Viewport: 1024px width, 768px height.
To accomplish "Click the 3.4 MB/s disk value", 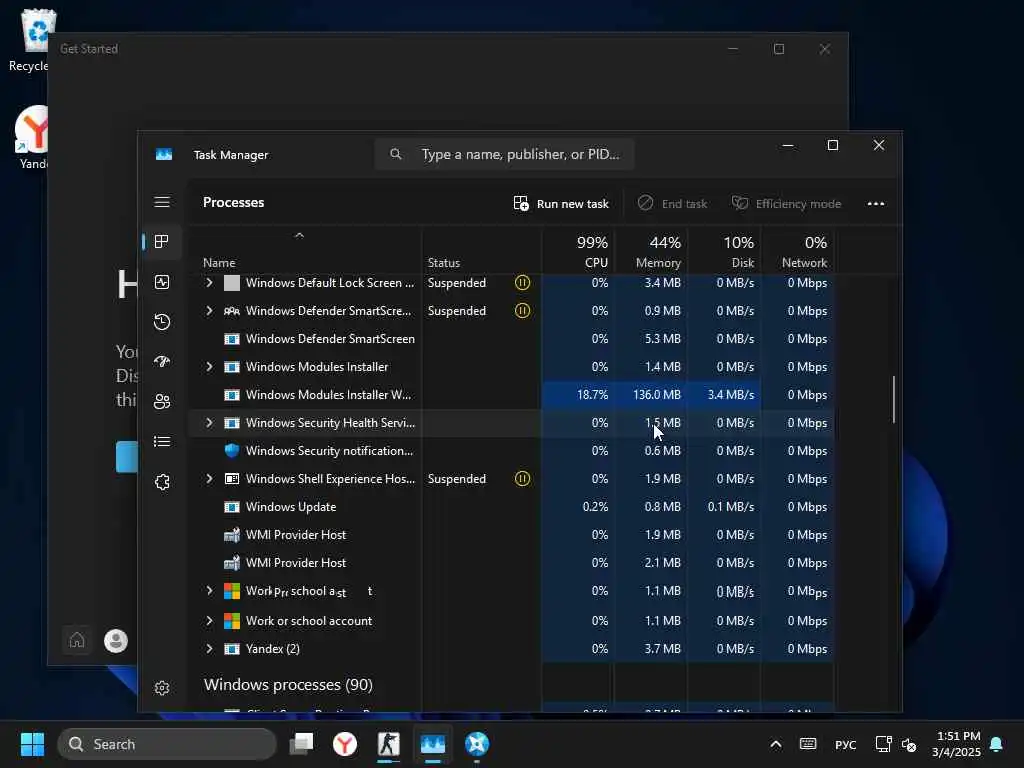I will tap(731, 394).
